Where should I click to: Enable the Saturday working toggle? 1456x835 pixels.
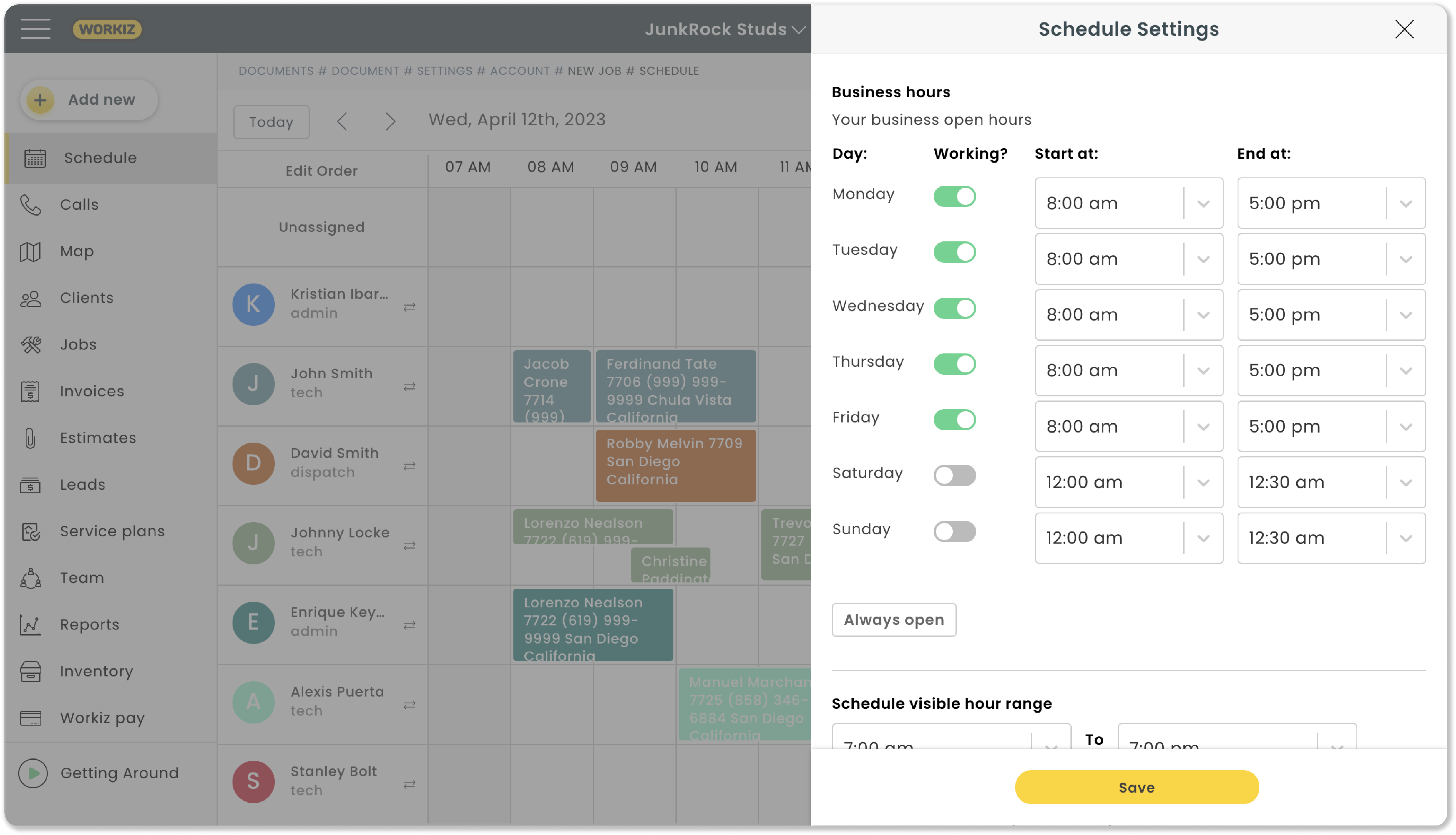(954, 476)
